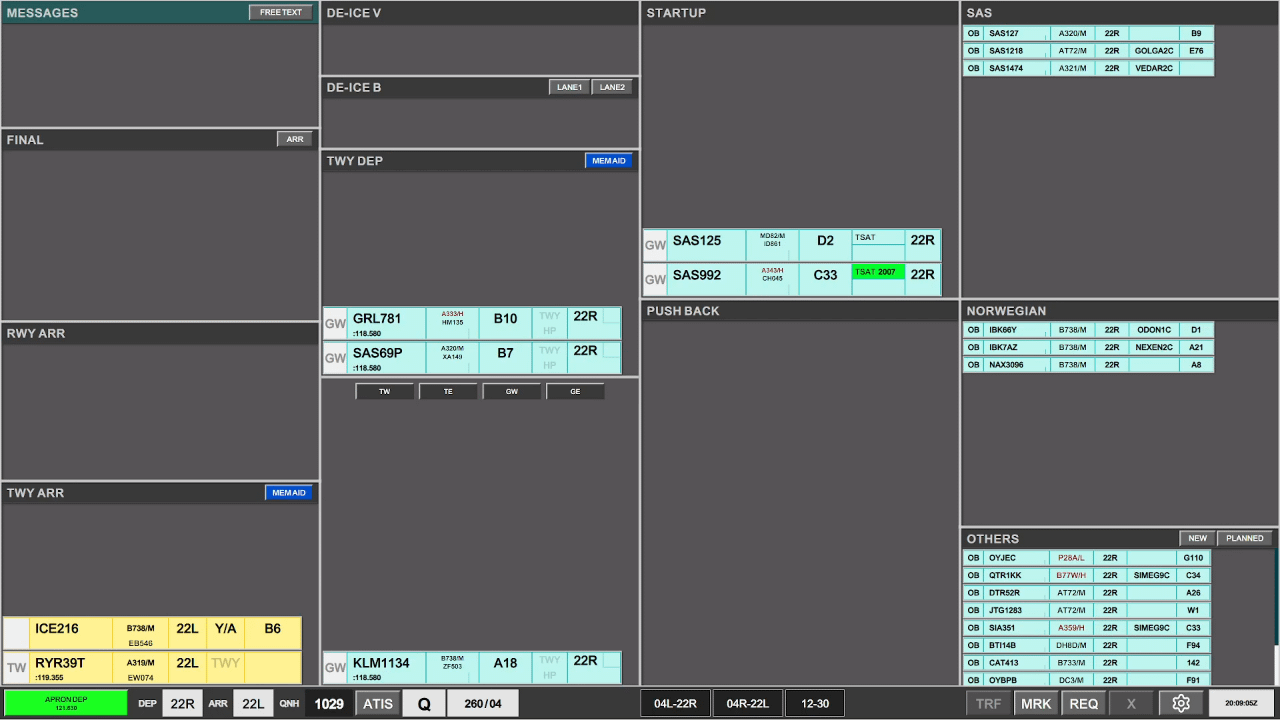Click the ATIS button

(x=378, y=703)
